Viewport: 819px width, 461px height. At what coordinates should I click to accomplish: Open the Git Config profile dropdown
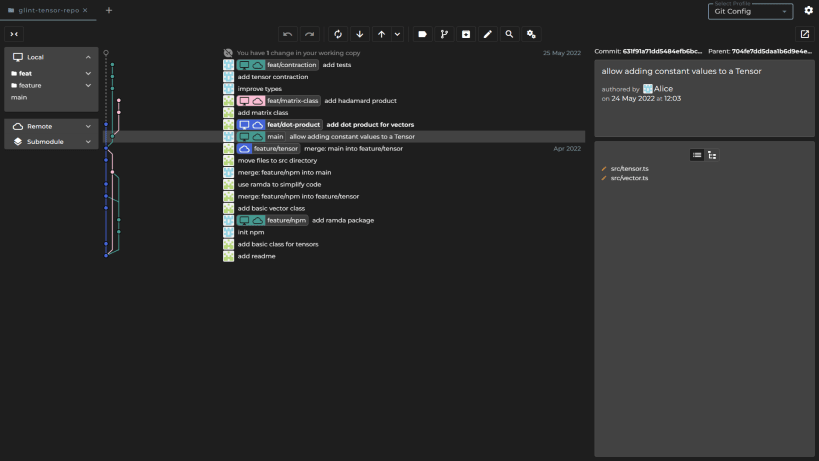(x=750, y=11)
